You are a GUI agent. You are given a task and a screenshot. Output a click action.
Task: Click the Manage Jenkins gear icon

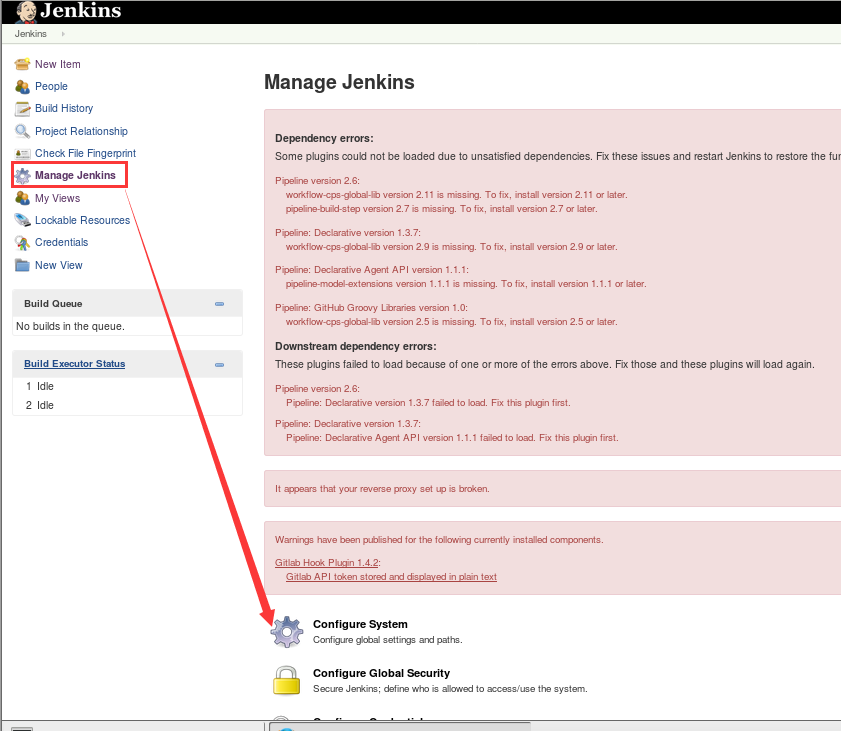pos(22,176)
